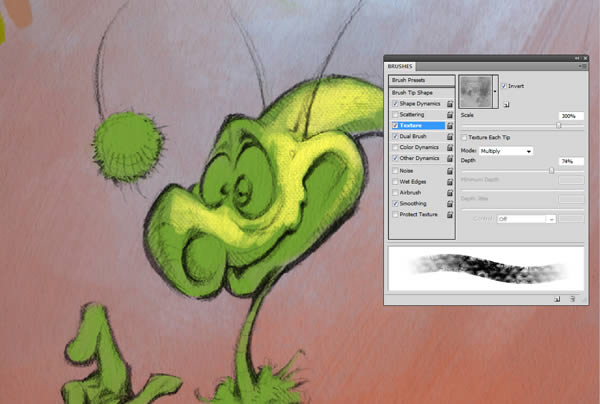Screen dimensions: 600x404
Task: Enable the Scattering checkbox
Action: [395, 114]
